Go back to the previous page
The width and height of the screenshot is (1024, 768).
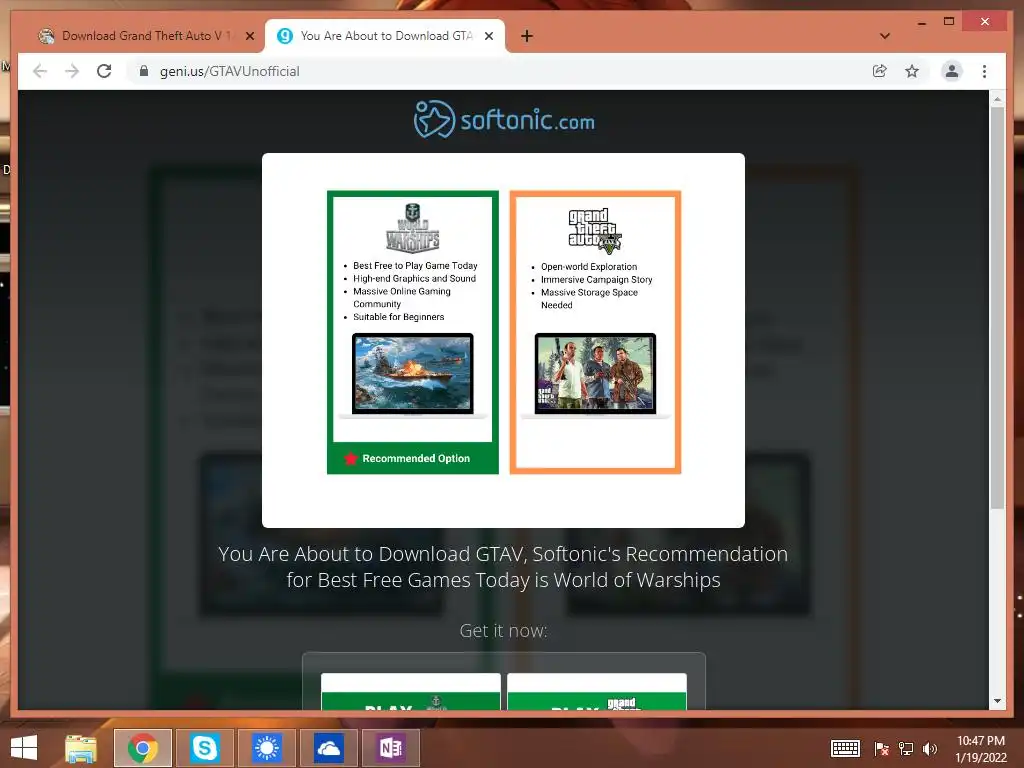point(40,71)
